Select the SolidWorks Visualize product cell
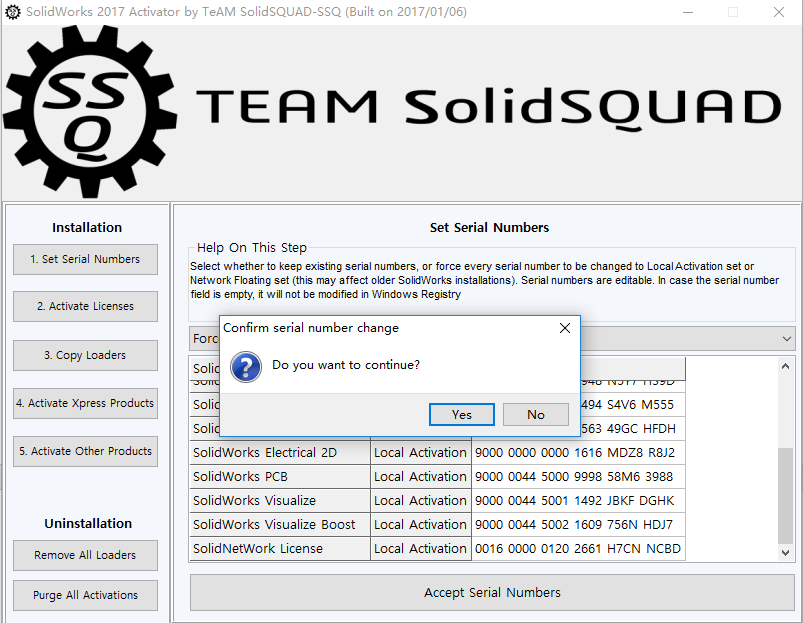 point(280,501)
